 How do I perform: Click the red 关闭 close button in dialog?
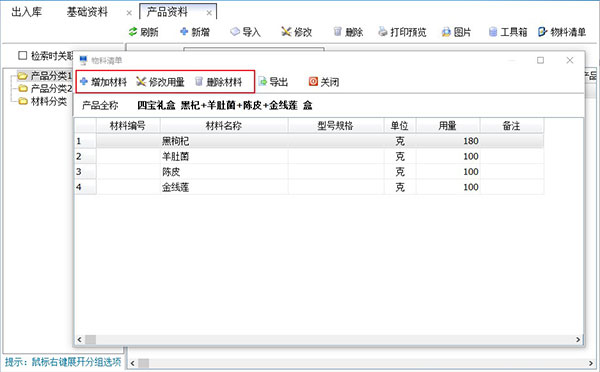[324, 82]
